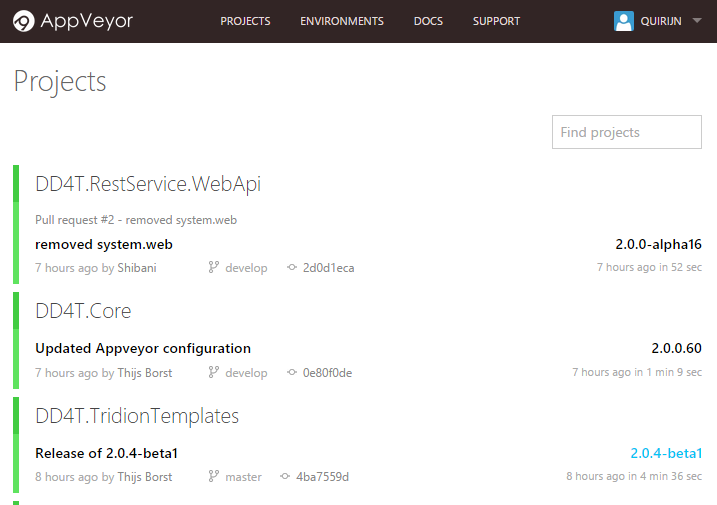Click the AppVeyor logo icon
The height and width of the screenshot is (505, 717).
(24, 21)
